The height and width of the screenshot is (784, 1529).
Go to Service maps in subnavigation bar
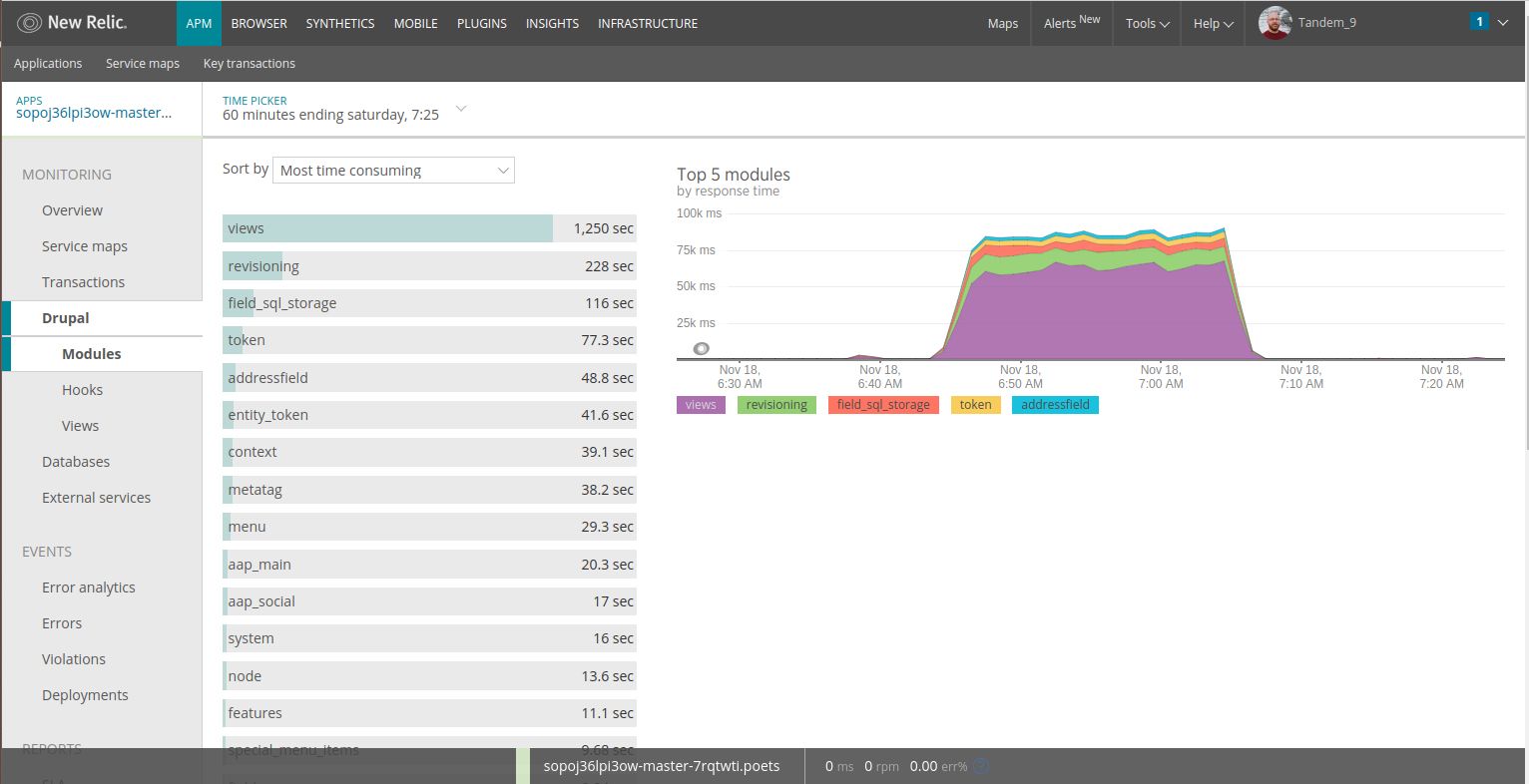pos(143,64)
